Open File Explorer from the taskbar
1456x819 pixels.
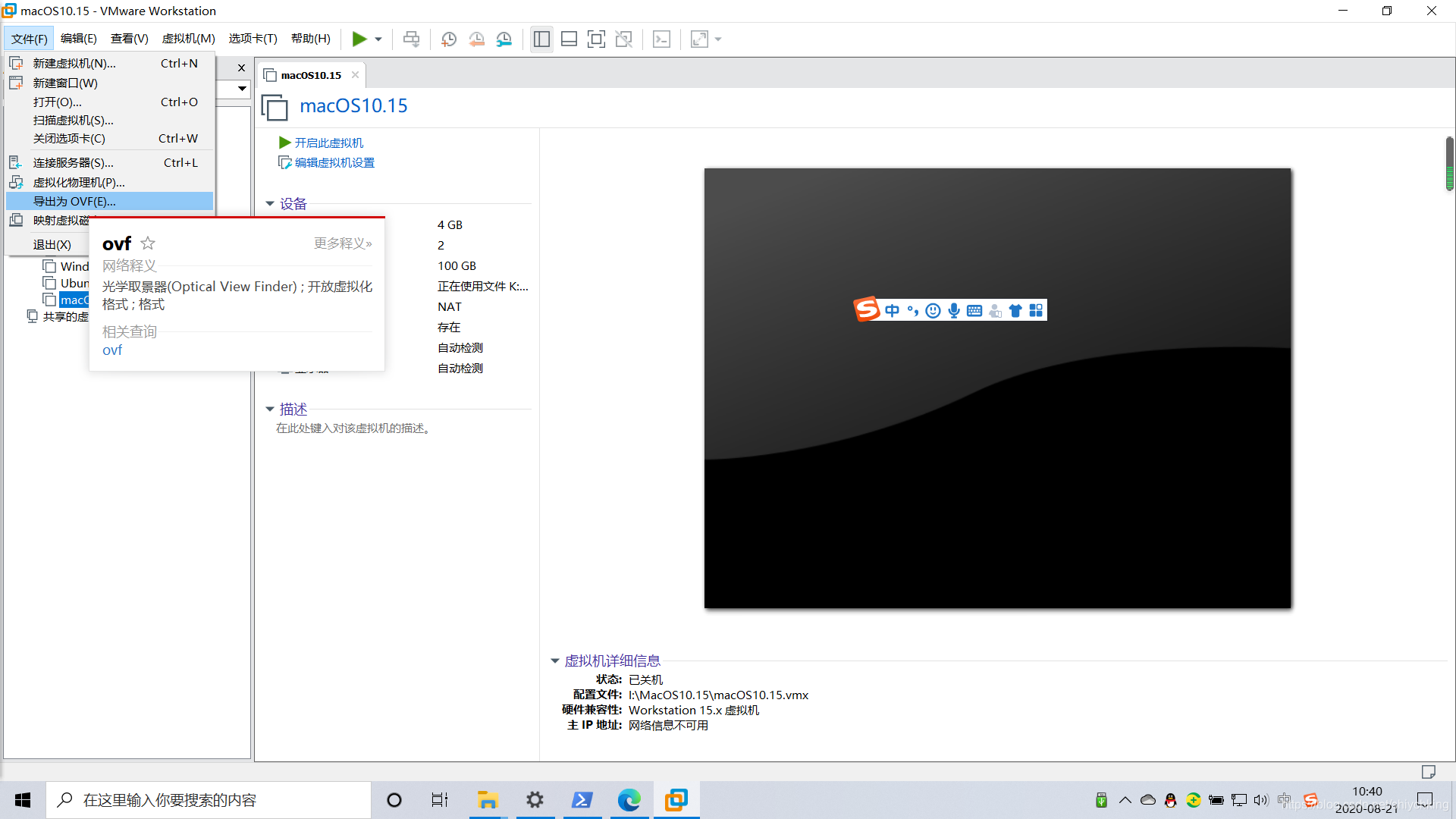click(x=487, y=800)
